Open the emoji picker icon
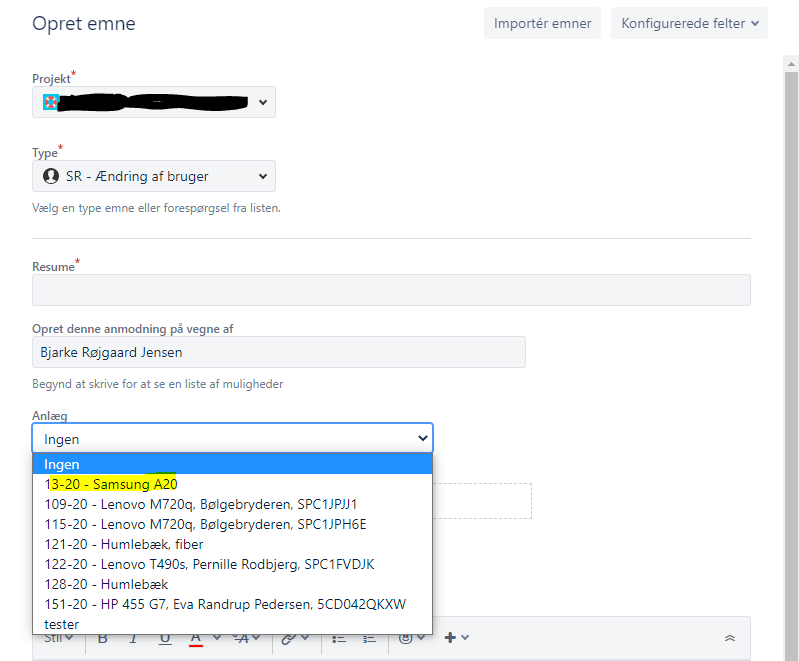Image resolution: width=799 pixels, height=661 pixels. pos(406,638)
